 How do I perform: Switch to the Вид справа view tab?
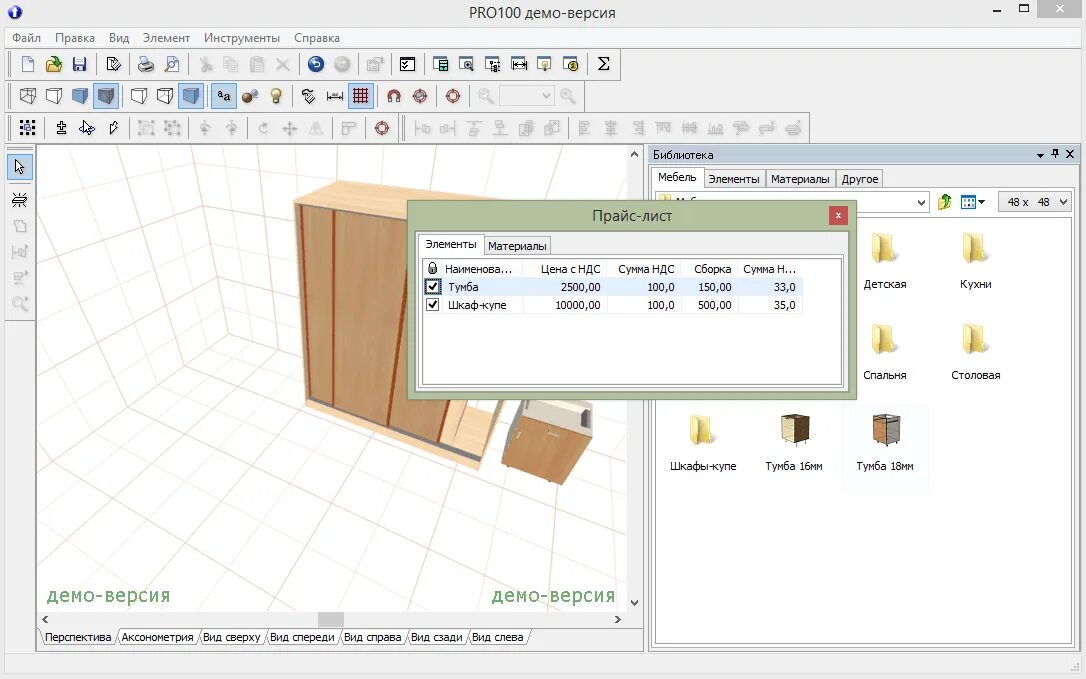pyautogui.click(x=373, y=637)
